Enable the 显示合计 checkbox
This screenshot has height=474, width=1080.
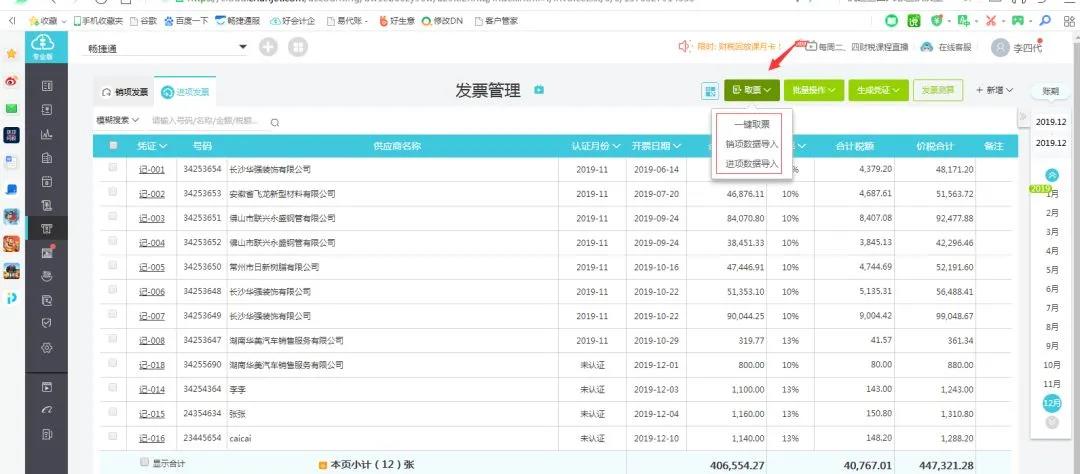point(145,463)
